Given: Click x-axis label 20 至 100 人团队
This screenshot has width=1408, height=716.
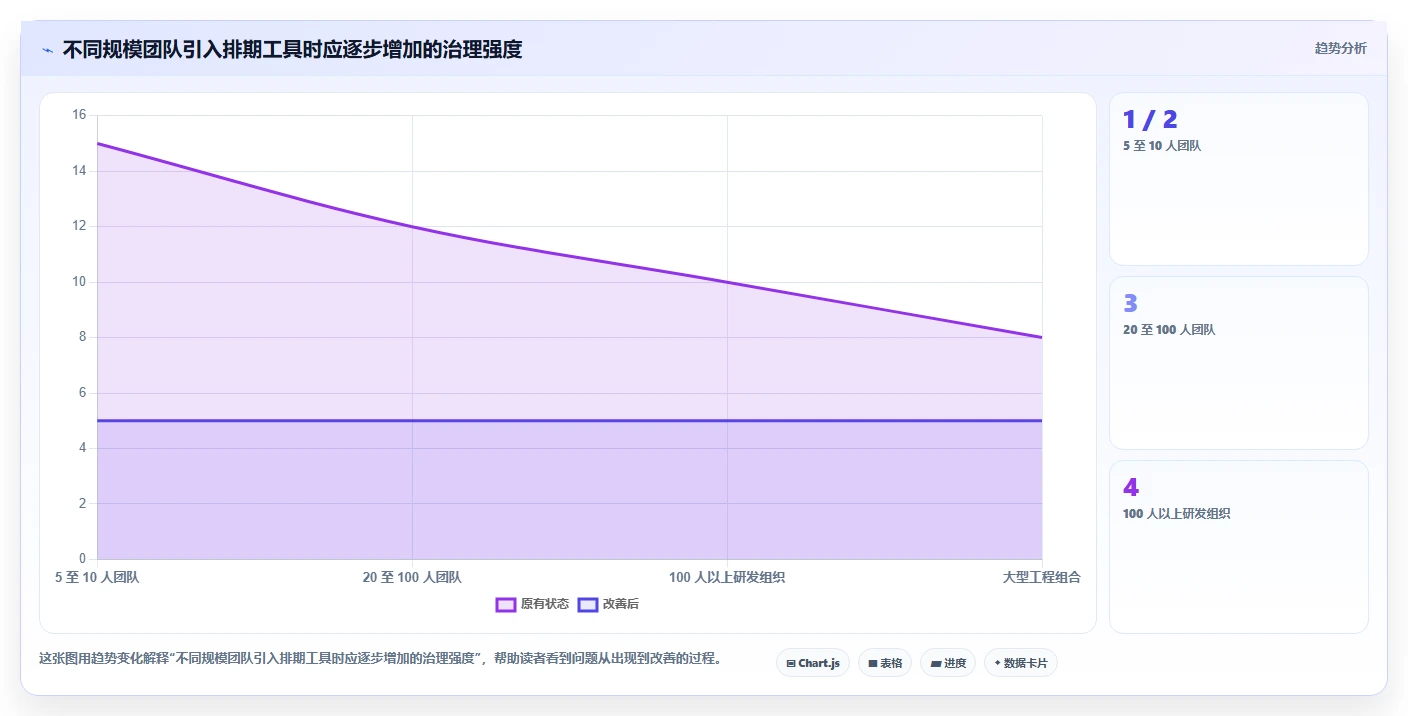Looking at the screenshot, I should click(x=412, y=577).
